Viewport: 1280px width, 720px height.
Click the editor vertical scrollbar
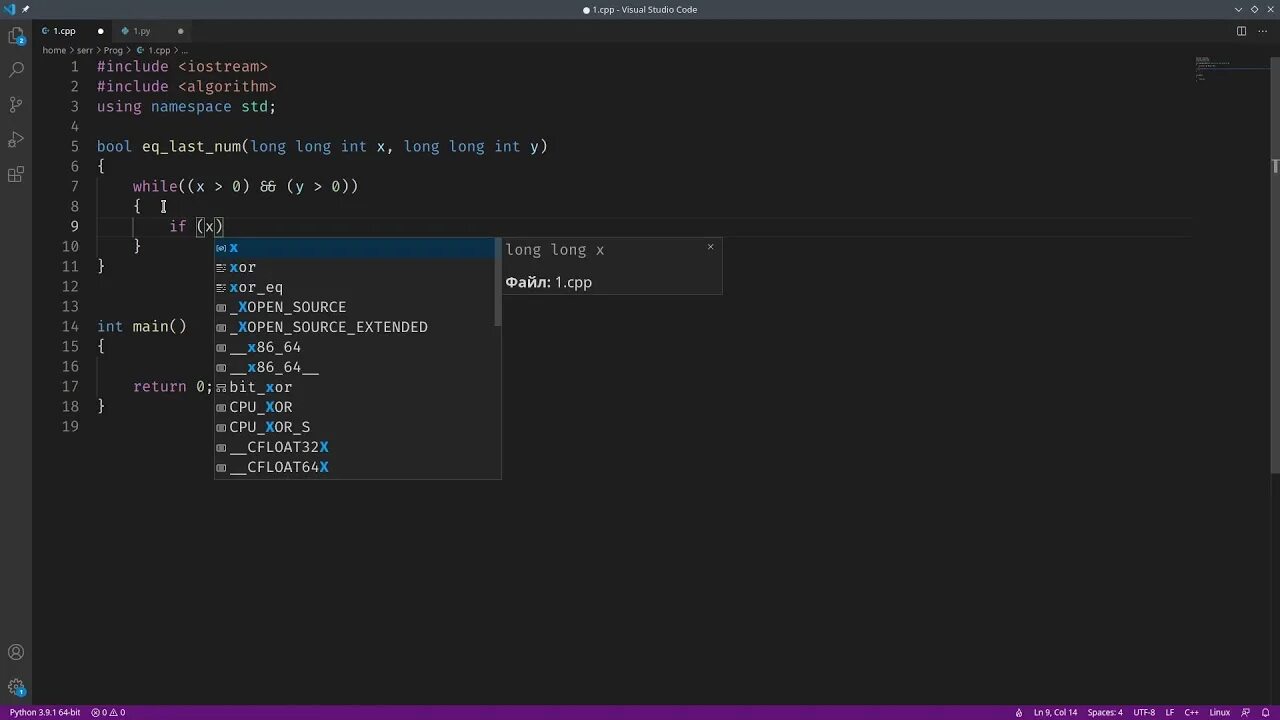click(x=1275, y=265)
